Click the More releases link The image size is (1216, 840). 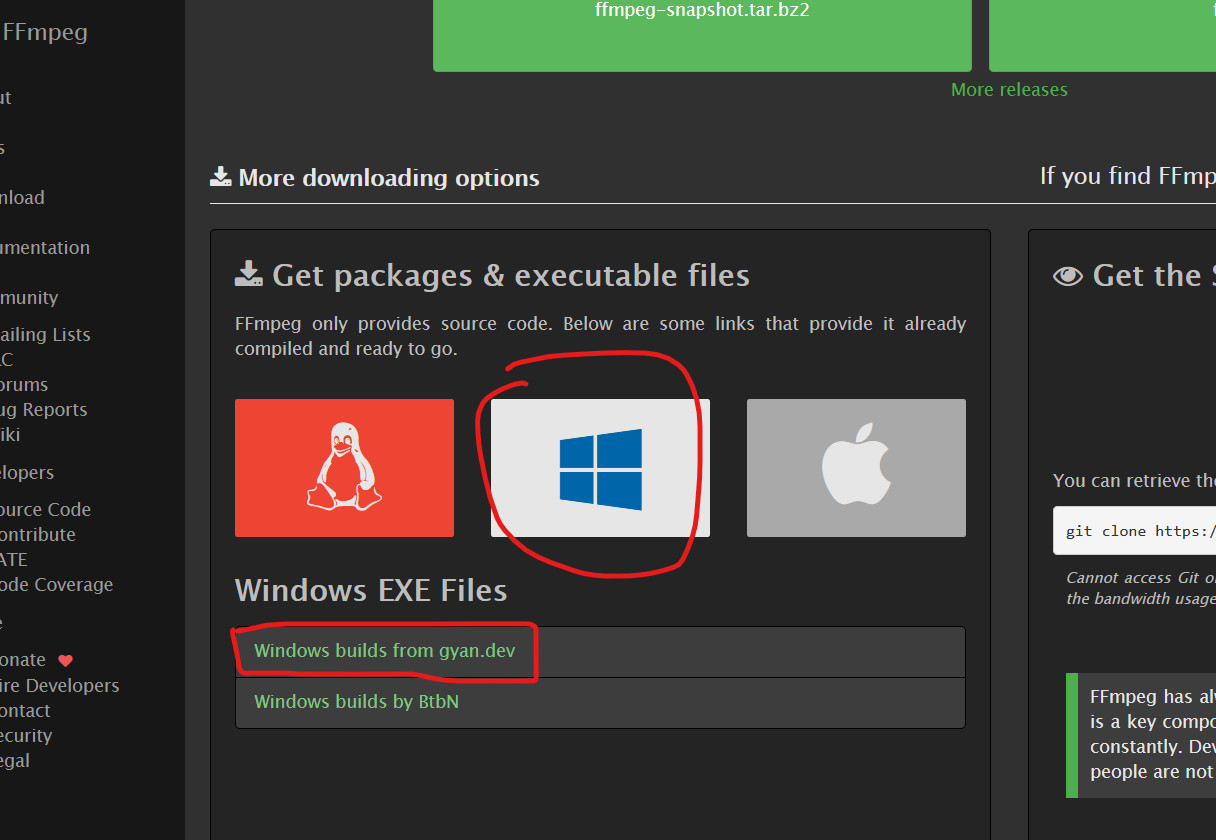pos(1008,89)
